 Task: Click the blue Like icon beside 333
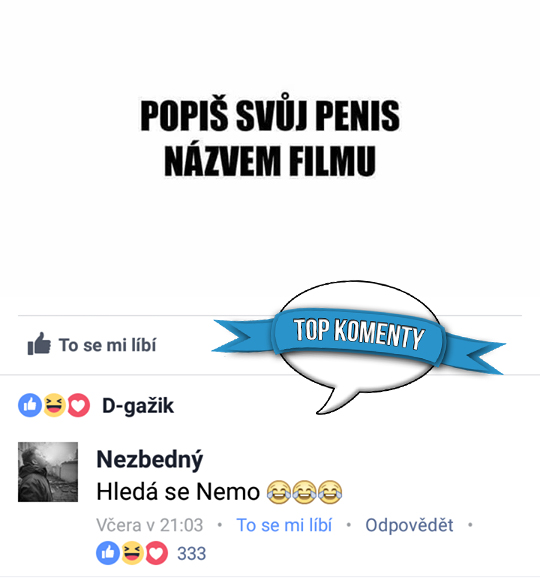coord(108,553)
